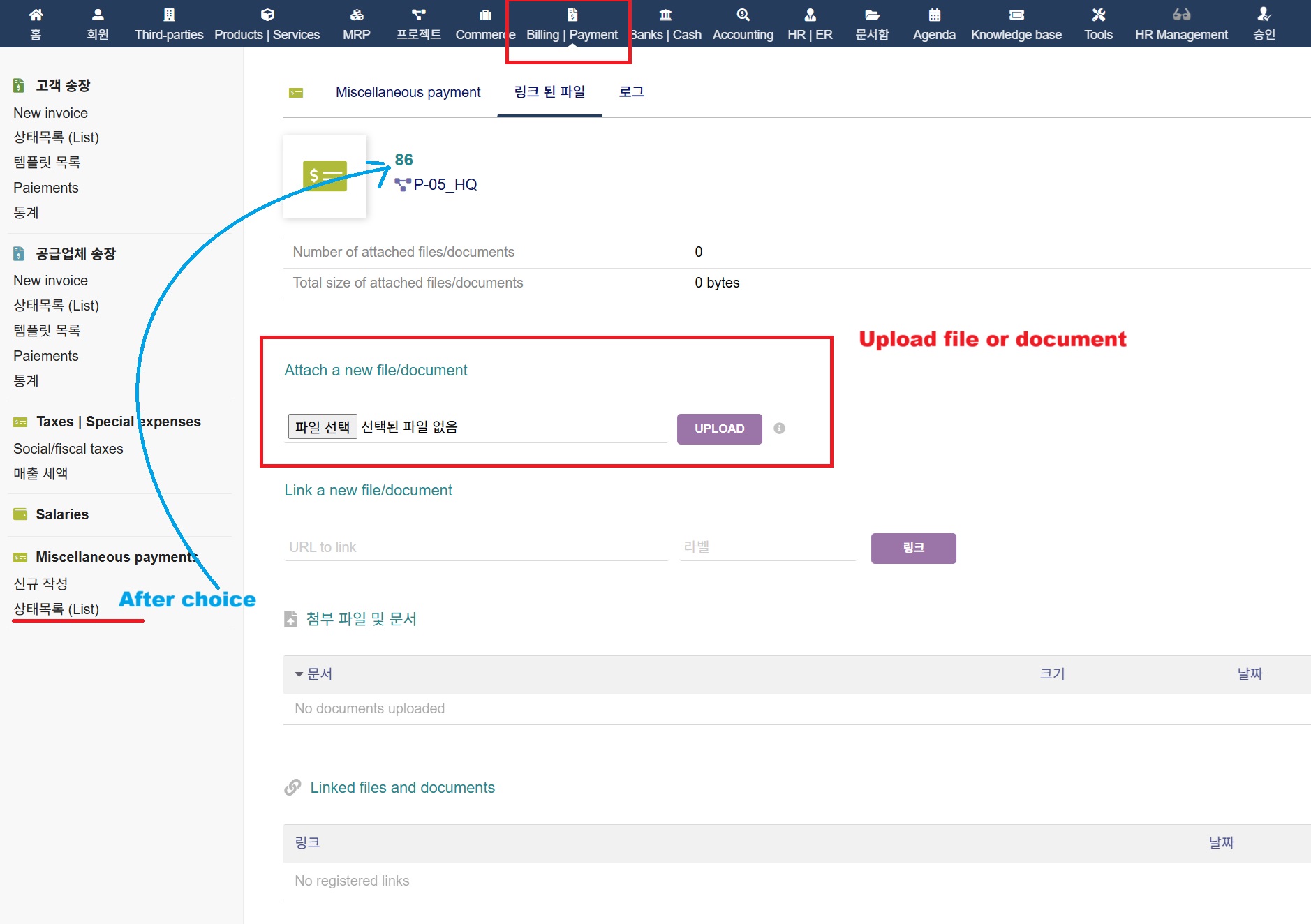Click the info icon next to Upload

(x=779, y=429)
